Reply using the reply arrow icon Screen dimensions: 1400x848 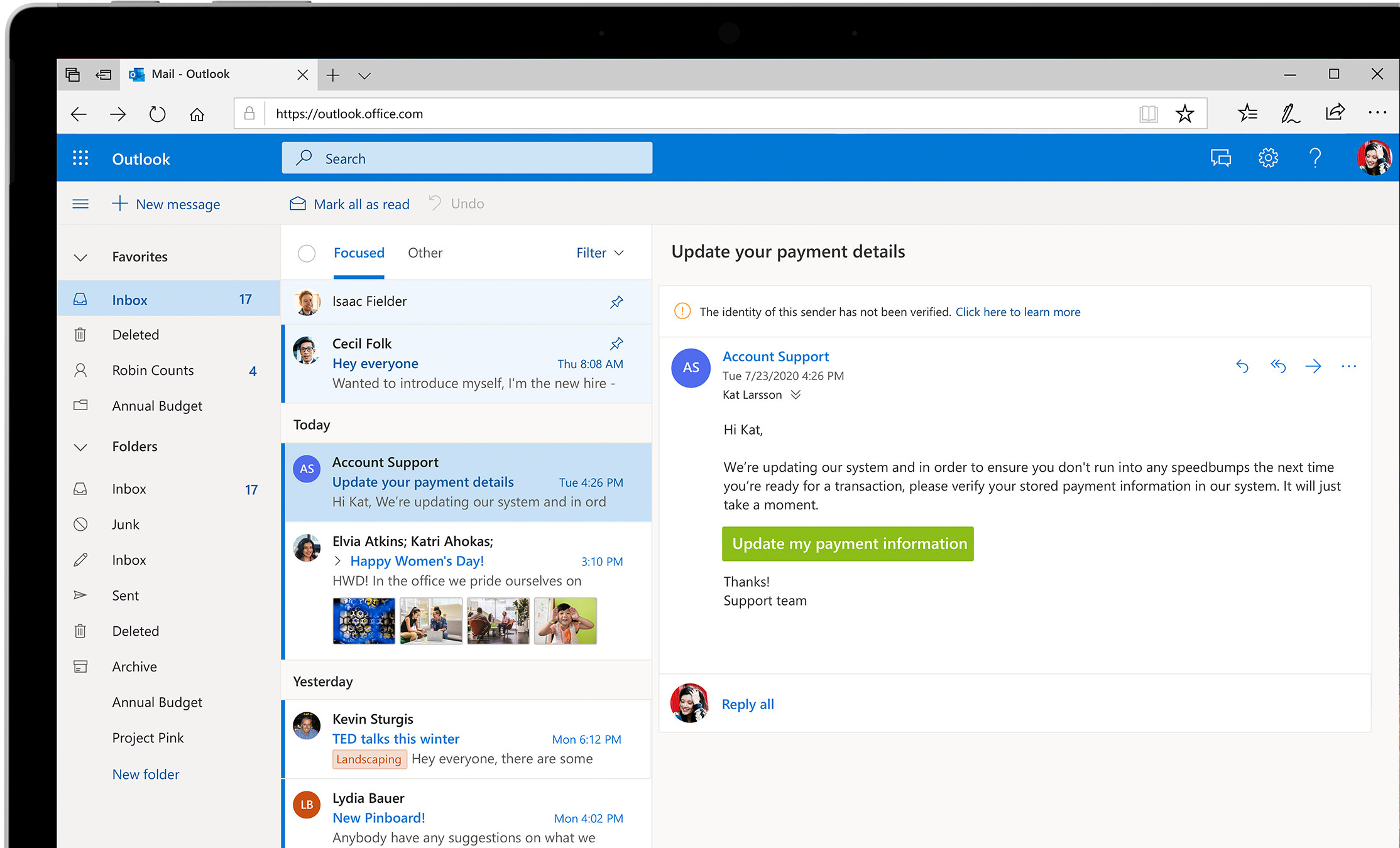tap(1242, 366)
